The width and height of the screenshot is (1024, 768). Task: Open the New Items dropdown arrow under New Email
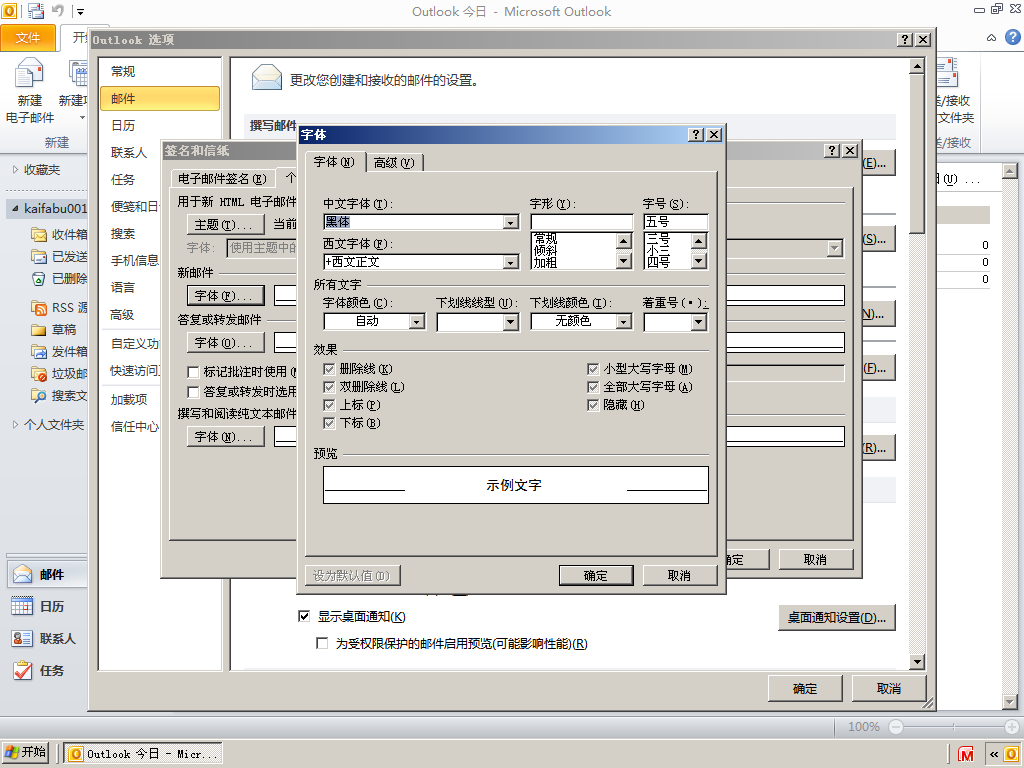tap(82, 118)
